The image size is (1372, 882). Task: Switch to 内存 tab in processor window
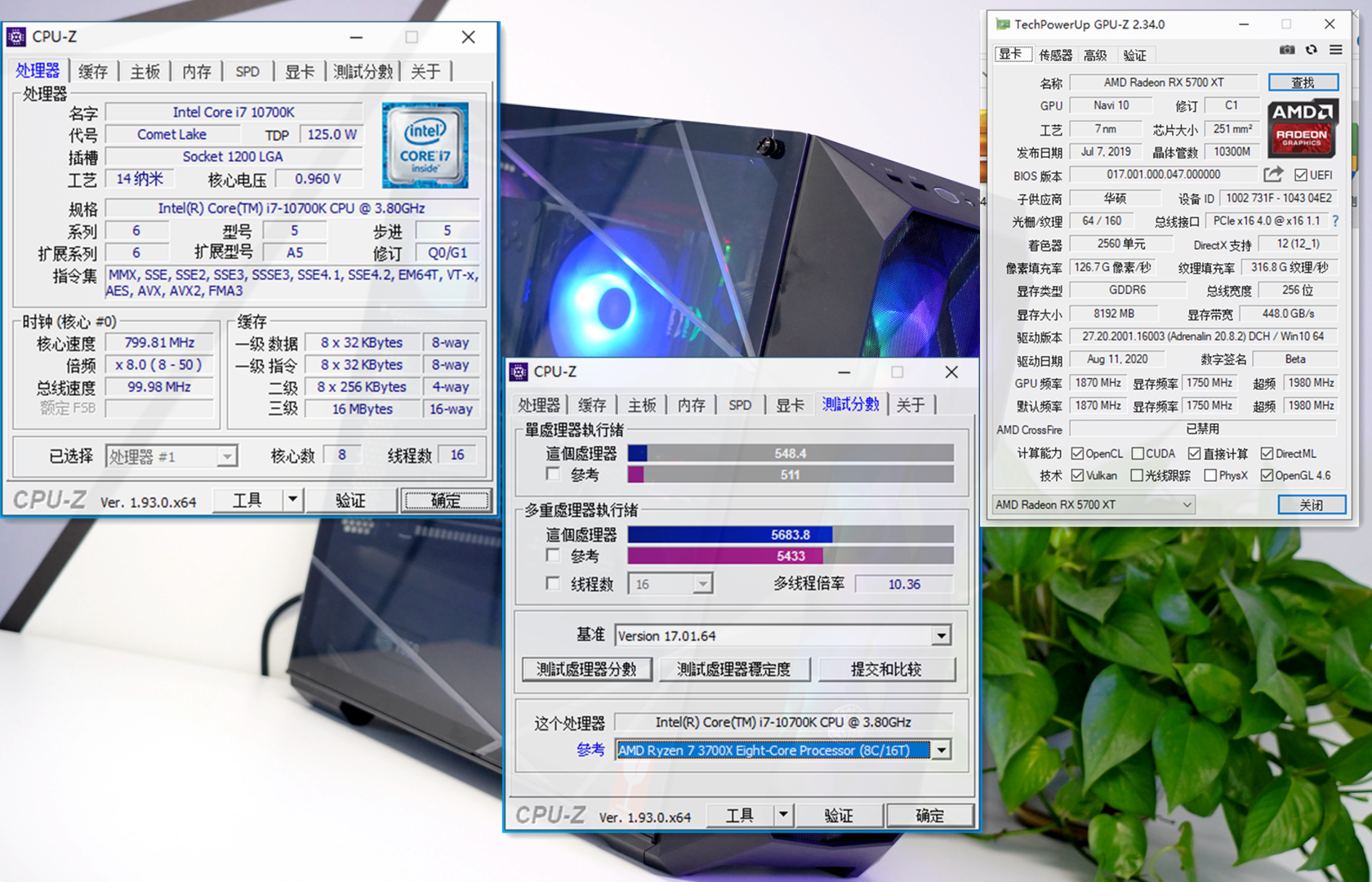tap(197, 72)
